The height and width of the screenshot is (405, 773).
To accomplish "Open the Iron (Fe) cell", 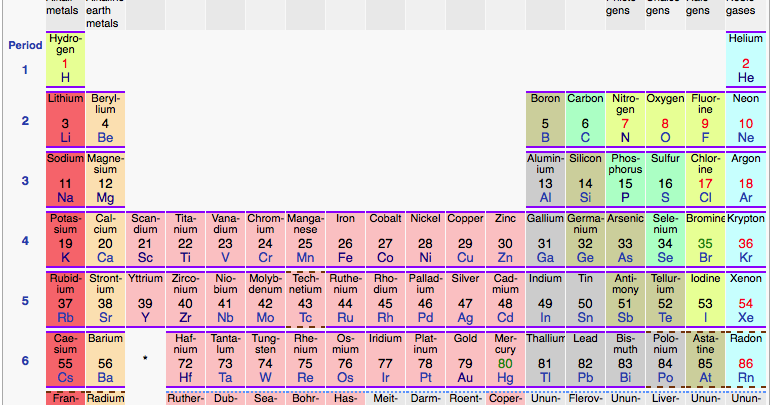I will pos(345,239).
